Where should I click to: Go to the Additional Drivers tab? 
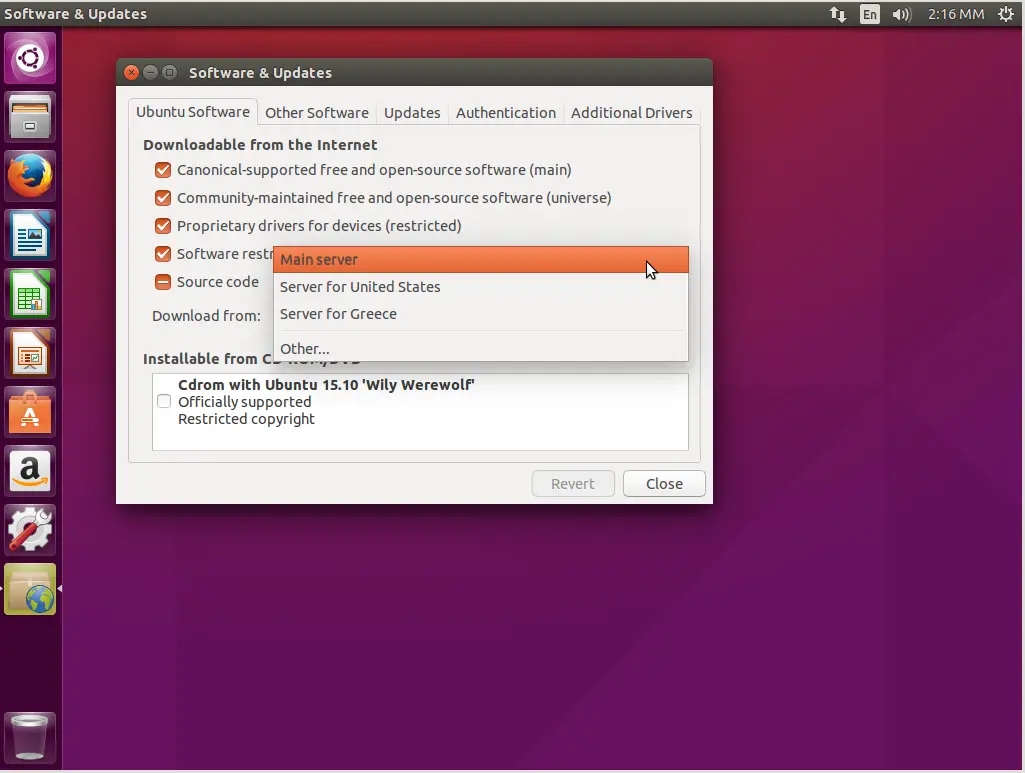coord(631,113)
